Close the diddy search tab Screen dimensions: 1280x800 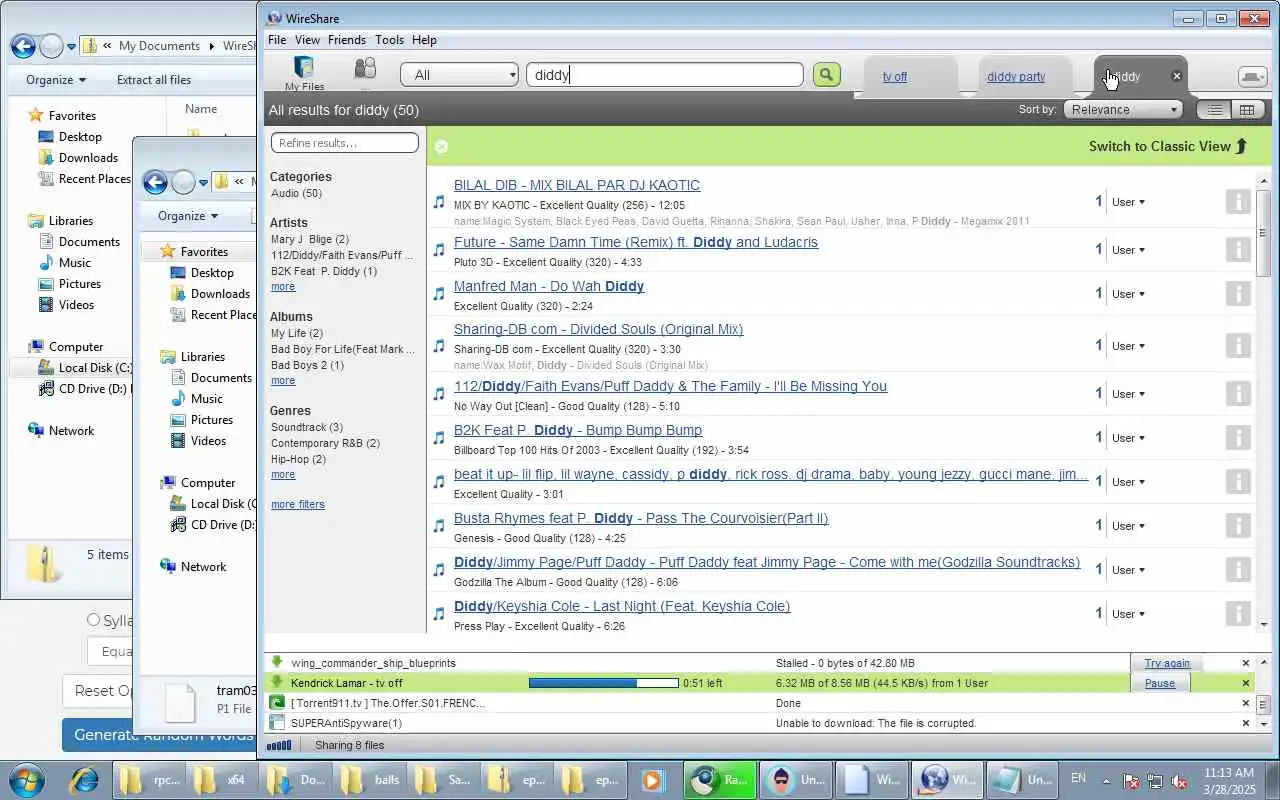pos(1177,76)
